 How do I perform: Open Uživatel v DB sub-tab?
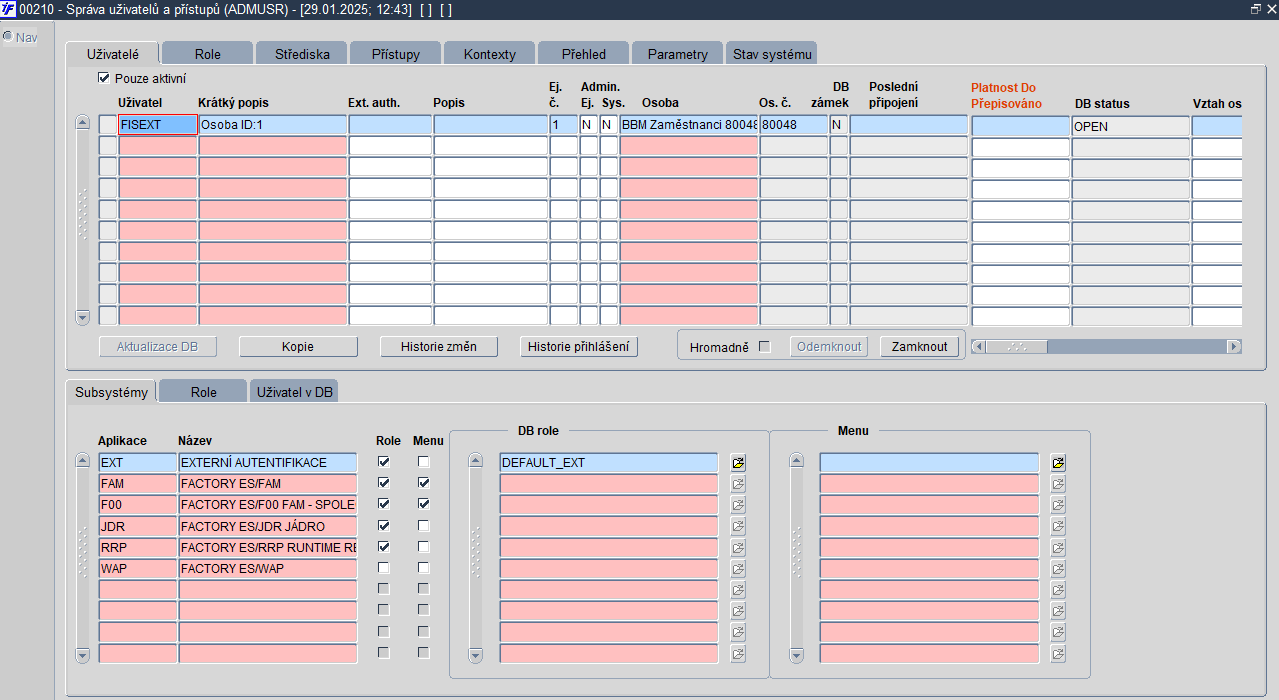[x=295, y=392]
